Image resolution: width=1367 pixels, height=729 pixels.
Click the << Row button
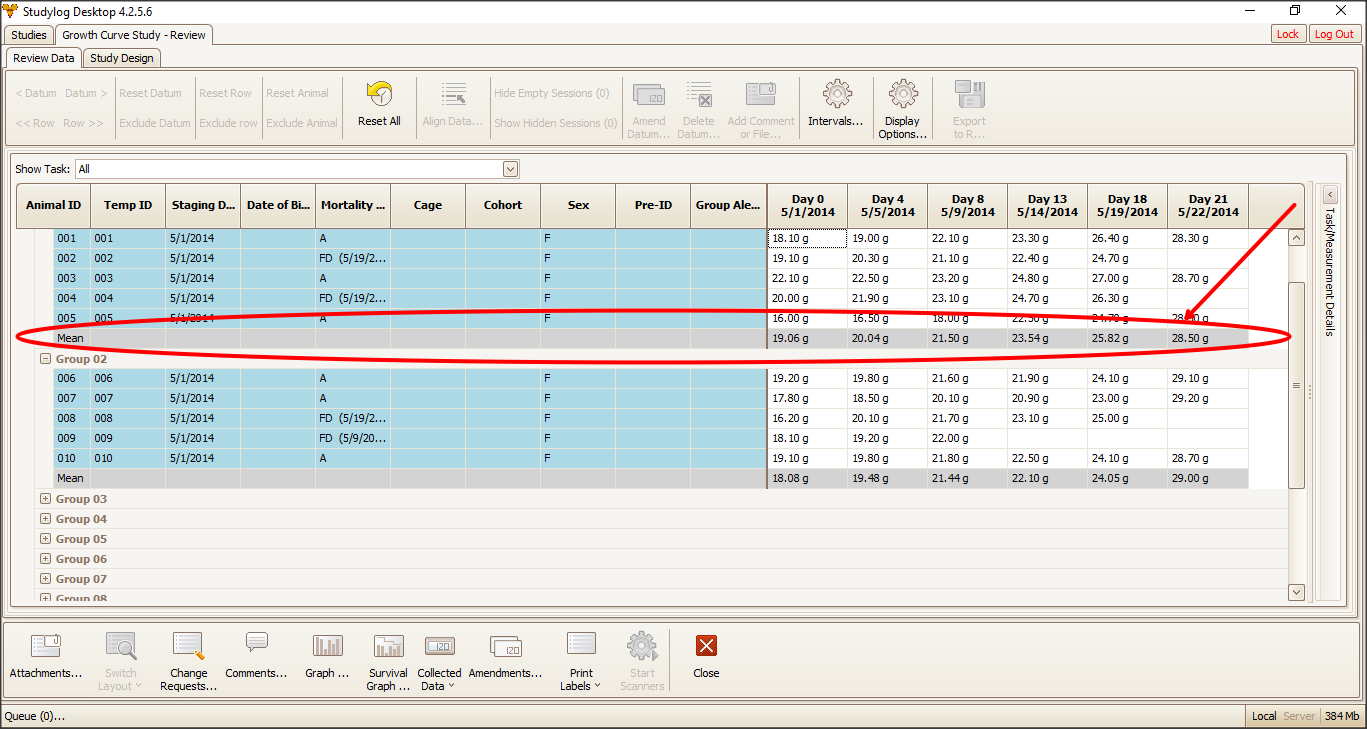(35, 123)
